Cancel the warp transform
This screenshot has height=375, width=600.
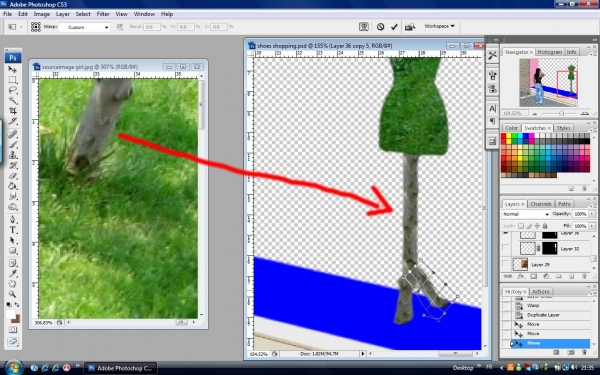(380, 26)
